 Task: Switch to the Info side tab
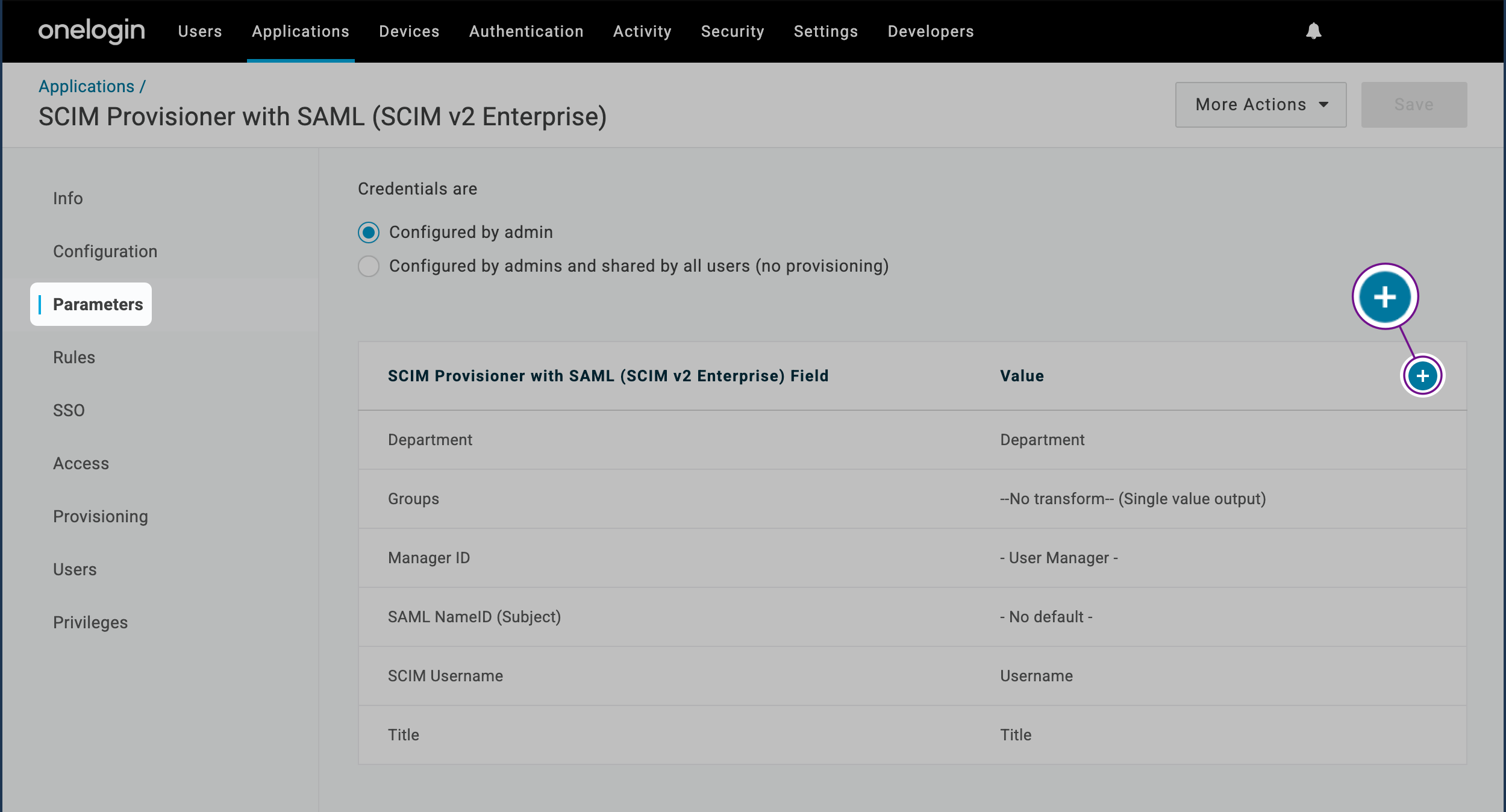68,199
